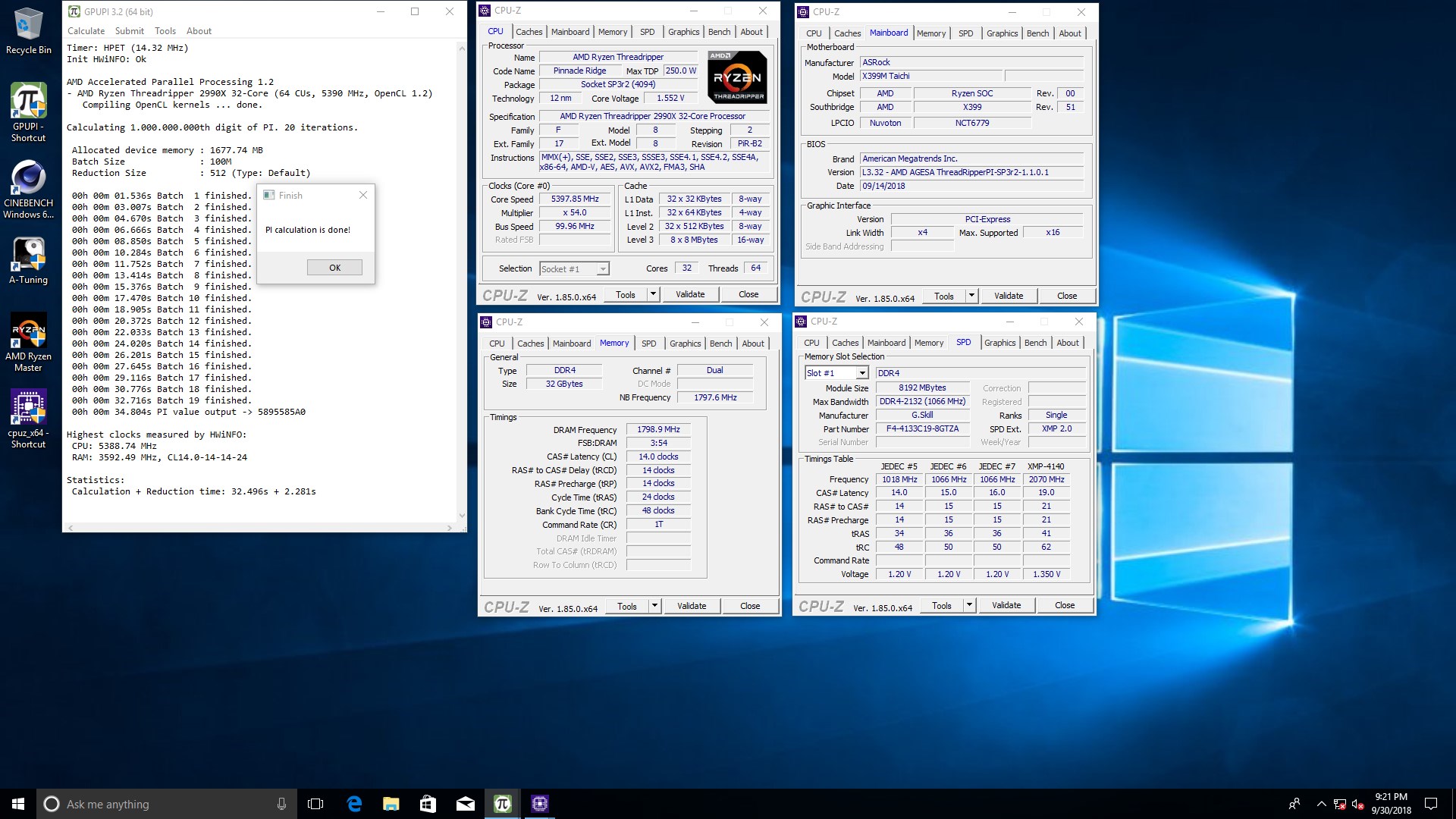Open the Recycle Bin desktop icon
Screen dimensions: 1456x819
click(x=28, y=32)
